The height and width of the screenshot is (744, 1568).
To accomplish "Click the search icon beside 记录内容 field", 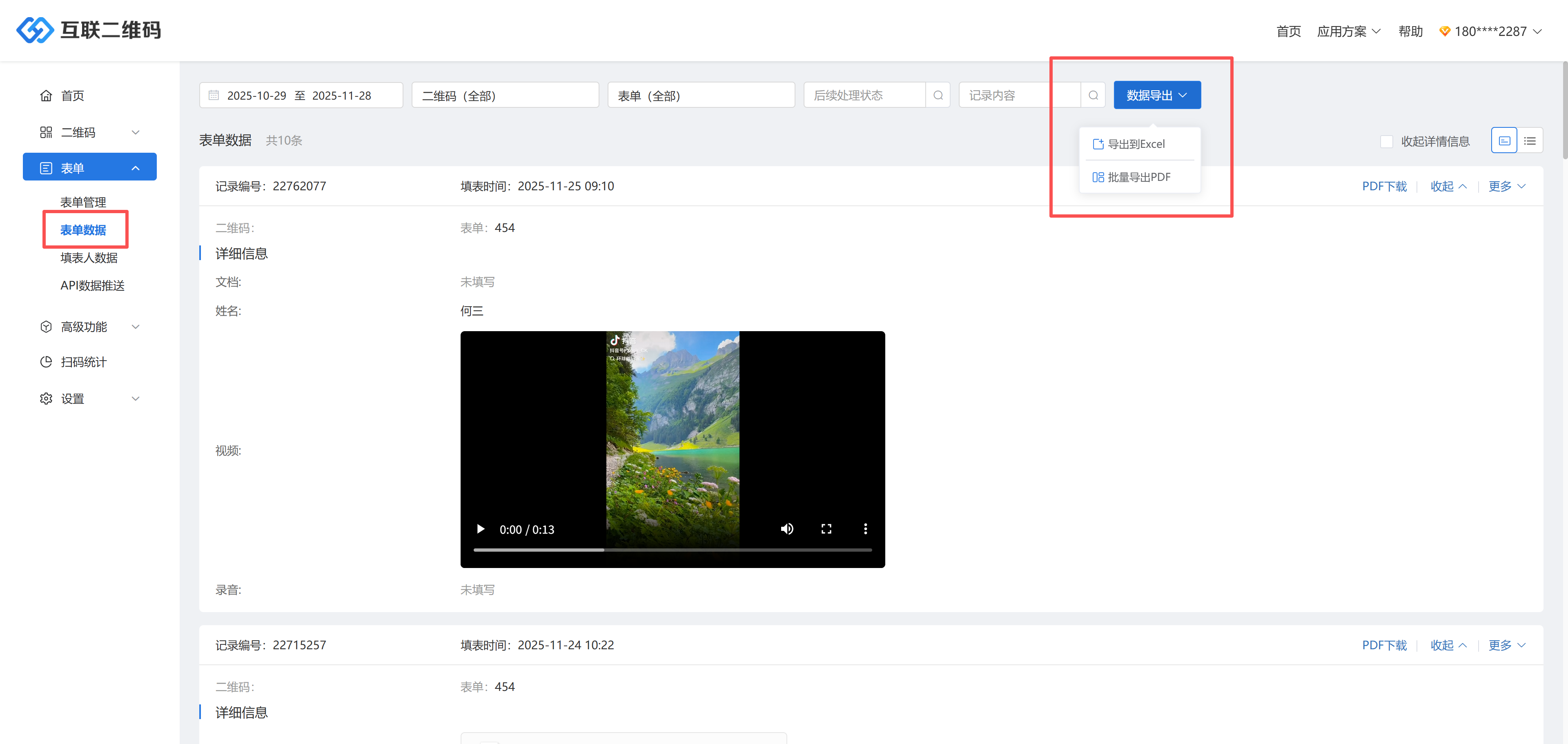I will pyautogui.click(x=1093, y=96).
